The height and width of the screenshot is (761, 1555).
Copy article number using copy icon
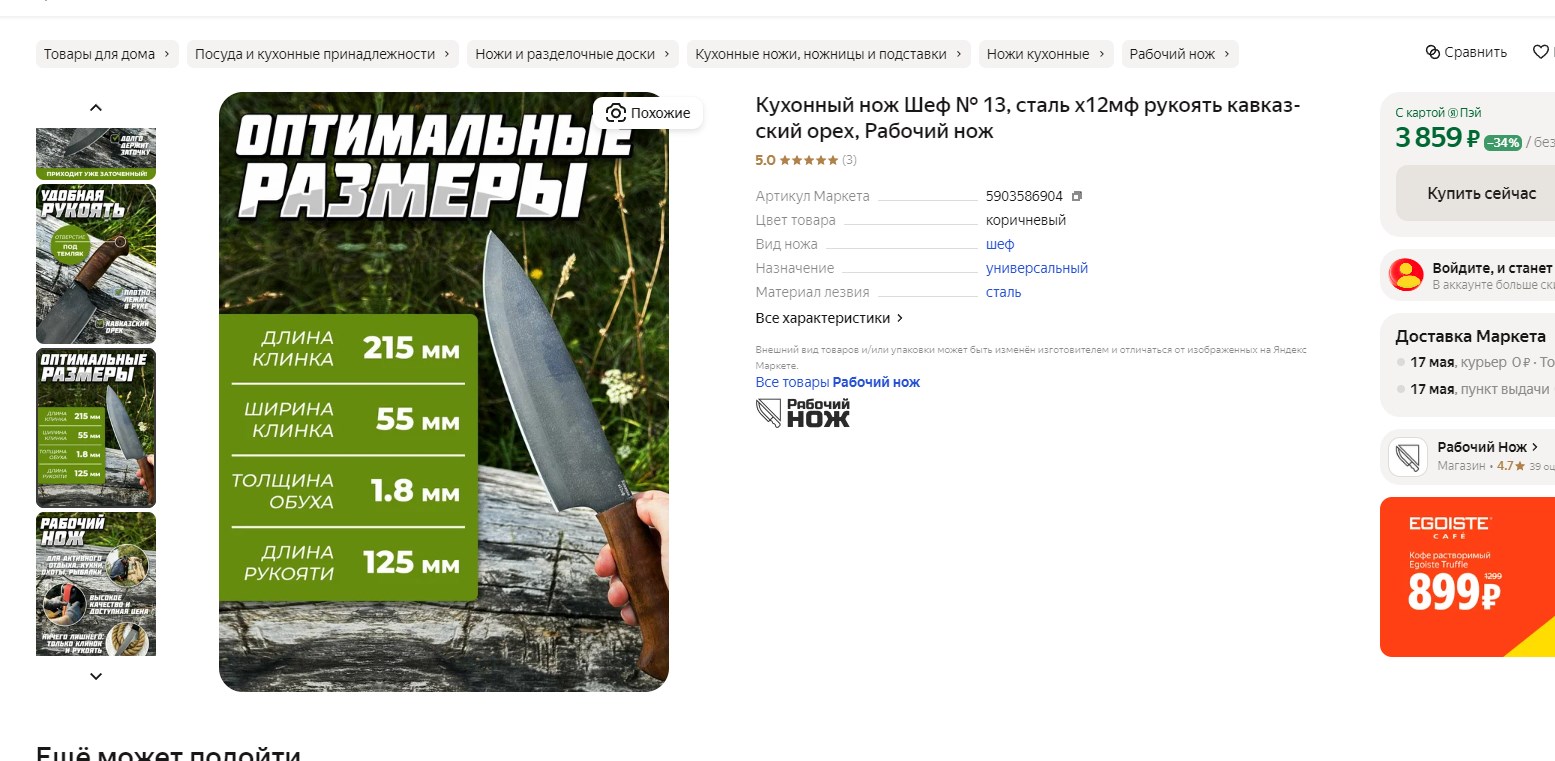click(1077, 196)
